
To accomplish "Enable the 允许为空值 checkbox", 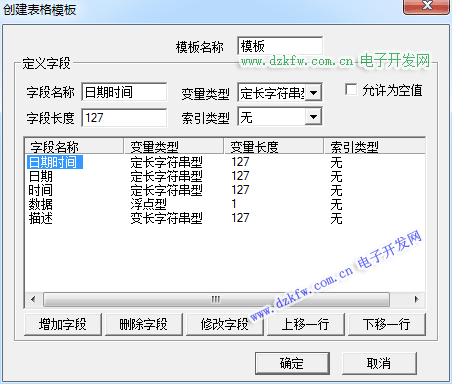I will coord(351,90).
